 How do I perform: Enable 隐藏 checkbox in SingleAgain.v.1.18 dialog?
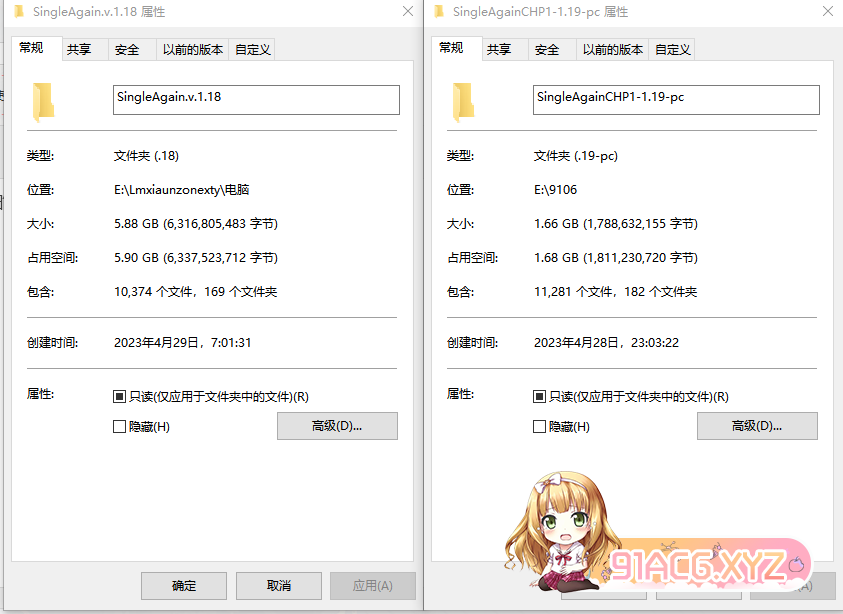pyautogui.click(x=120, y=427)
